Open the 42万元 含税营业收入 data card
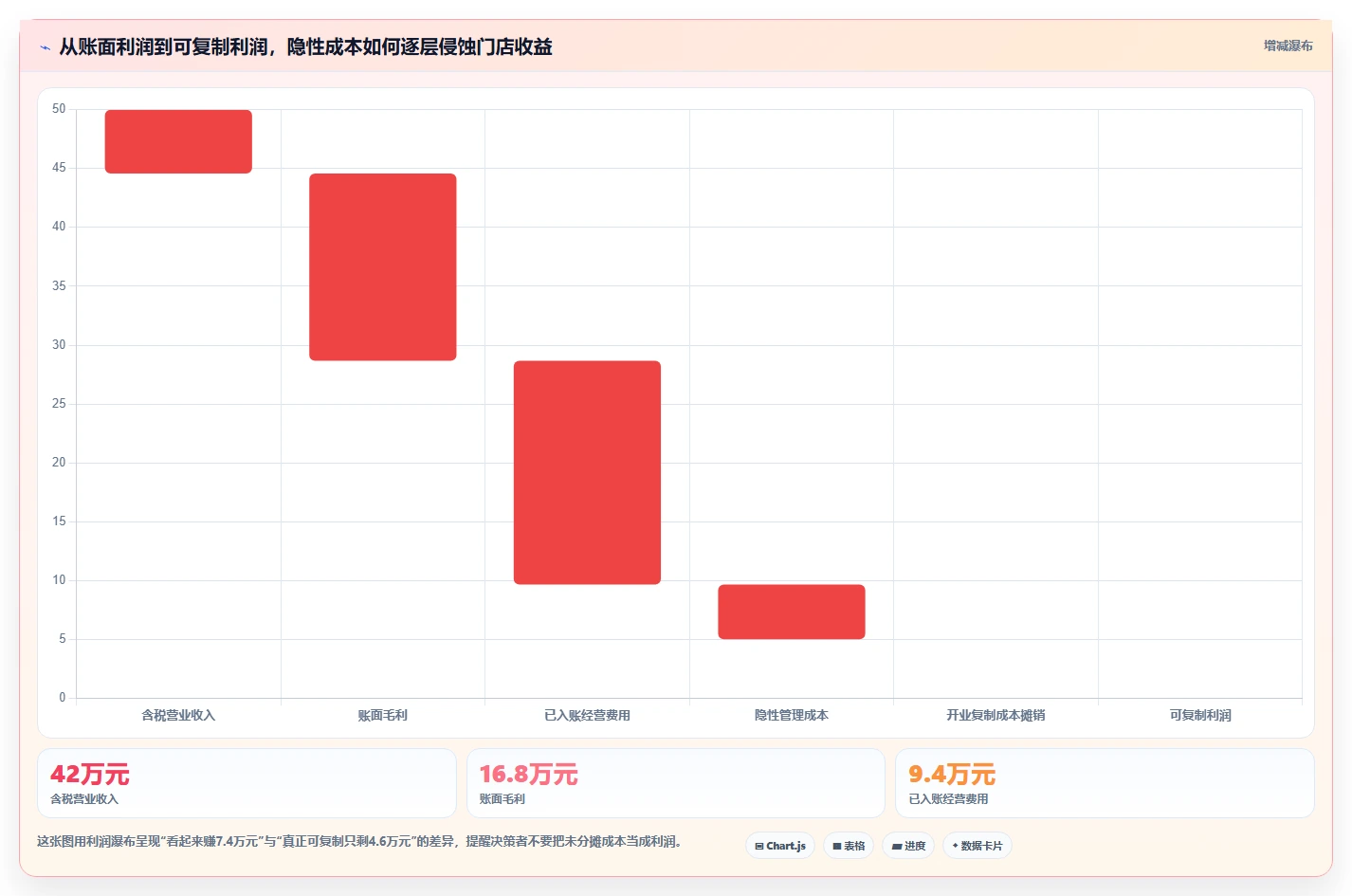Viewport: 1352px width, 896px height. pos(247,783)
